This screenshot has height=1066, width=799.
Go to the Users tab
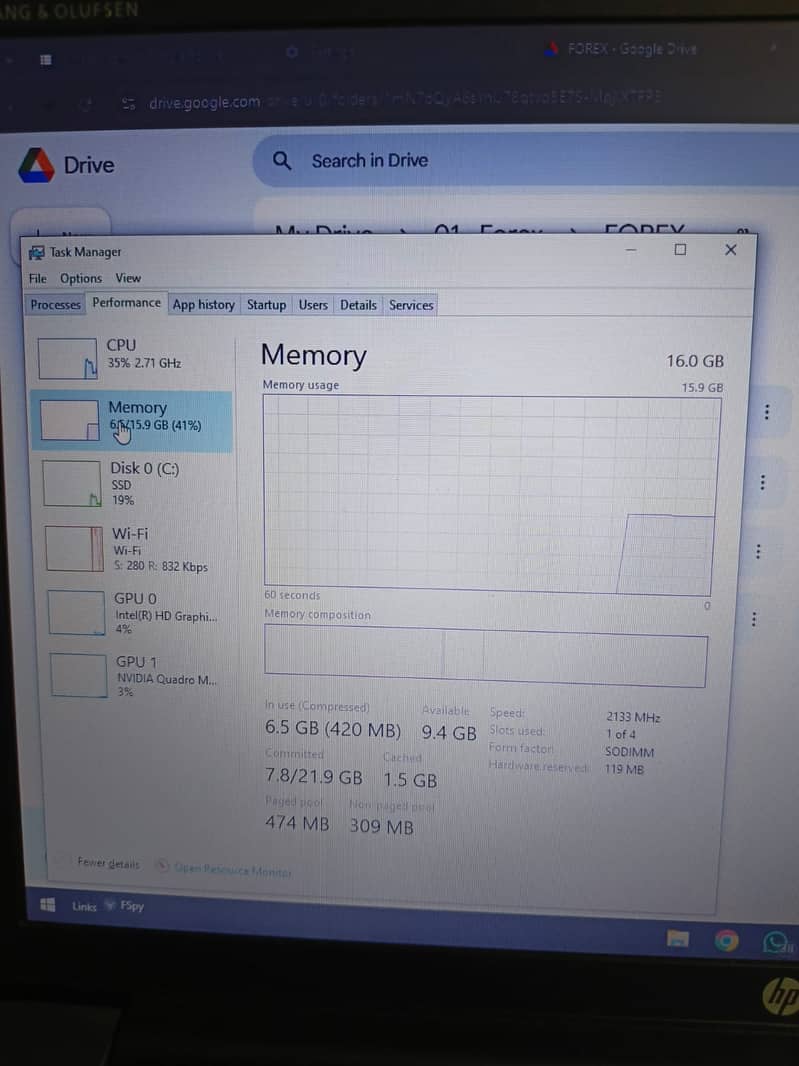pos(313,305)
